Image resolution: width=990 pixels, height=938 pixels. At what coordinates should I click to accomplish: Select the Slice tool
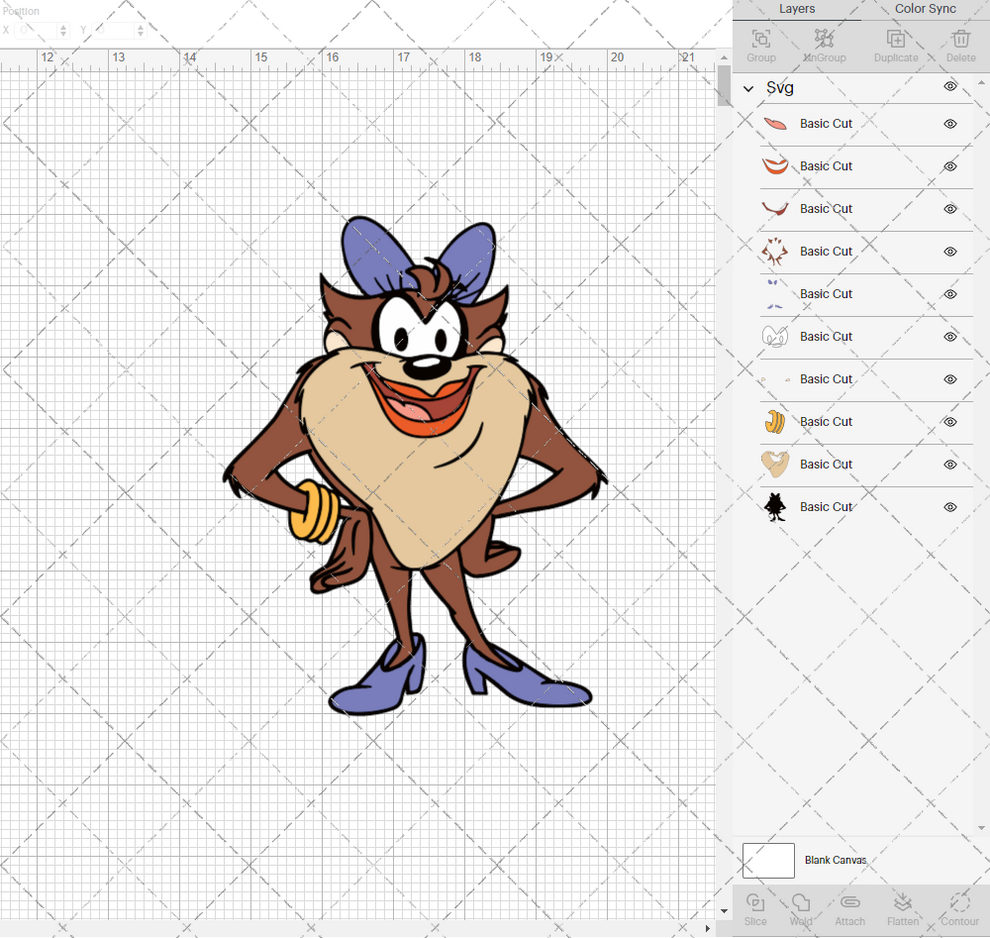(755, 908)
